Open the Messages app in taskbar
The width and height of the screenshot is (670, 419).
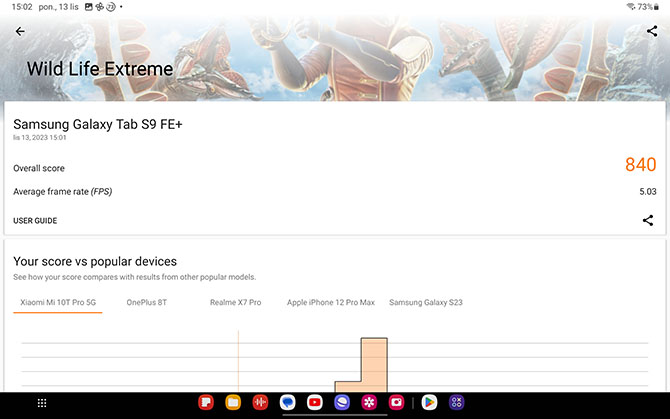pos(288,402)
